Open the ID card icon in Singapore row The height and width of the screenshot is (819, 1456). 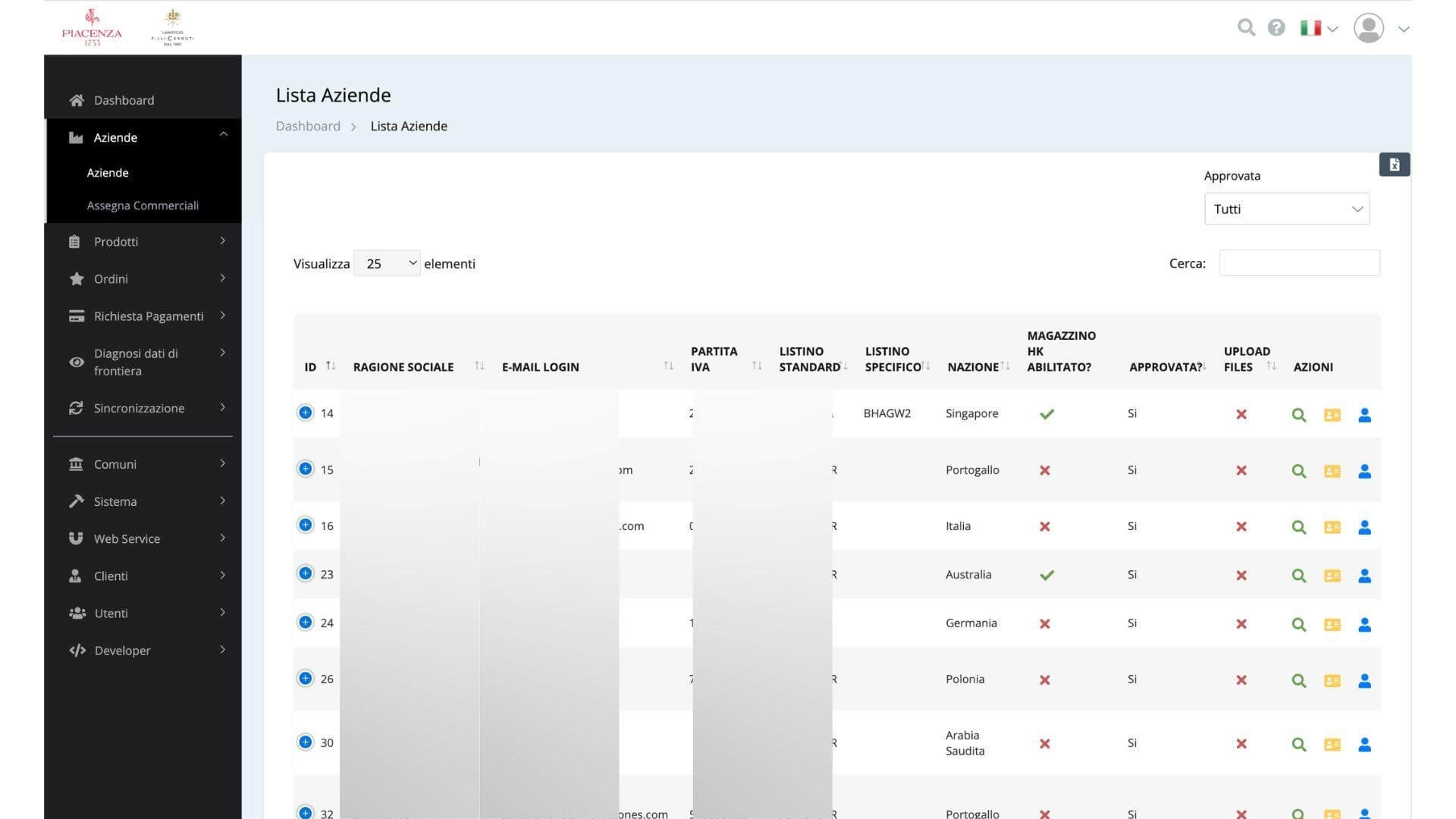[x=1332, y=415]
